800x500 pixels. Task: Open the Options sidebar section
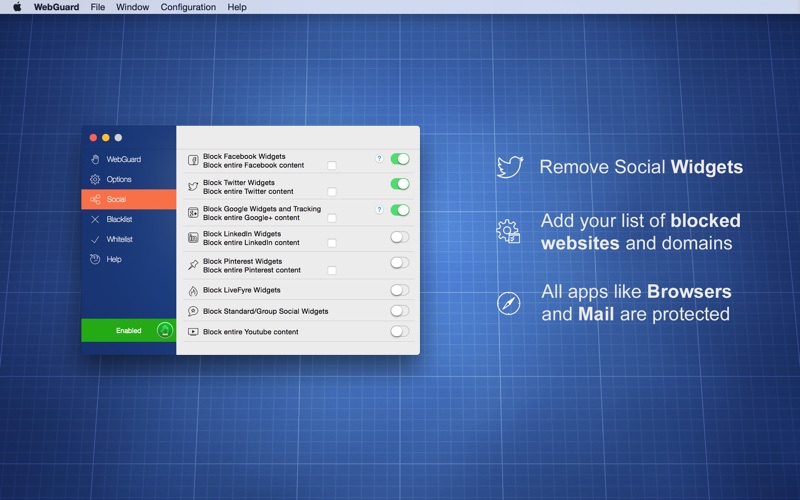pos(129,179)
